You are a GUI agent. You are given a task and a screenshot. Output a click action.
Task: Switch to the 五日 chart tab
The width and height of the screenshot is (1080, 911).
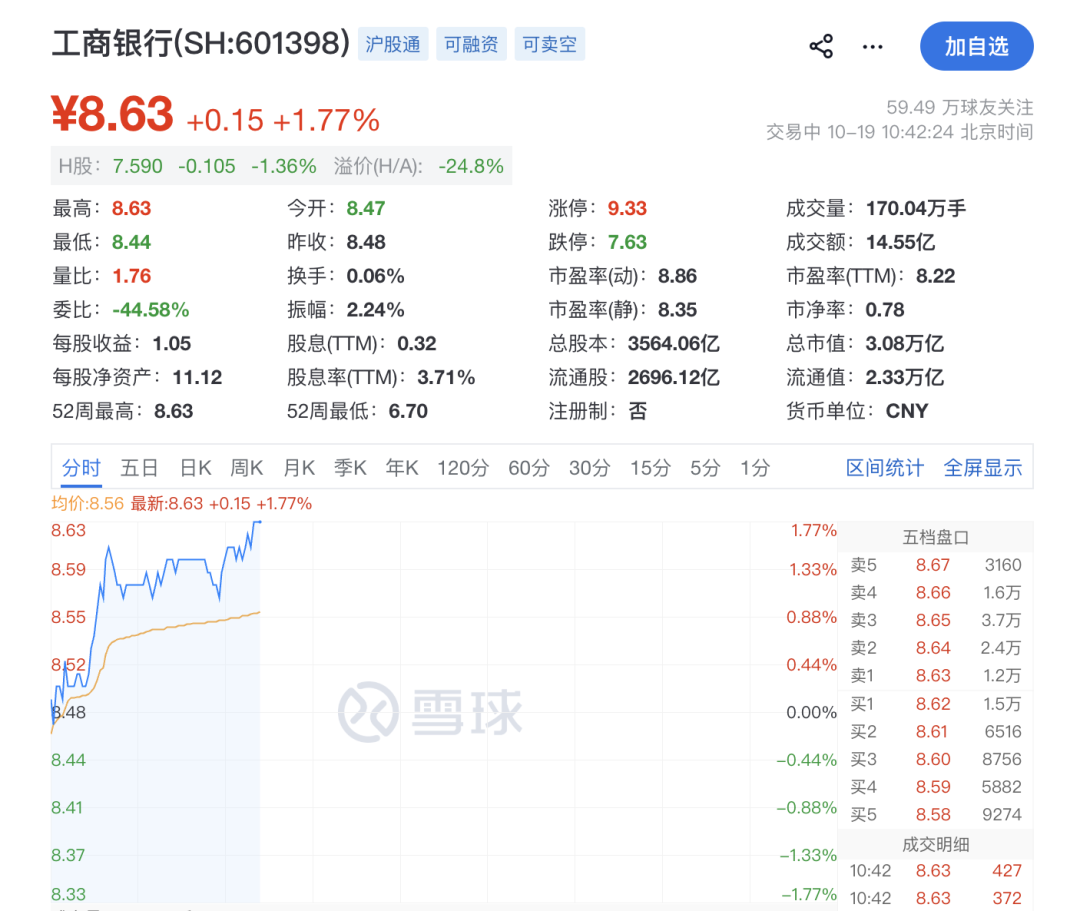pos(140,468)
